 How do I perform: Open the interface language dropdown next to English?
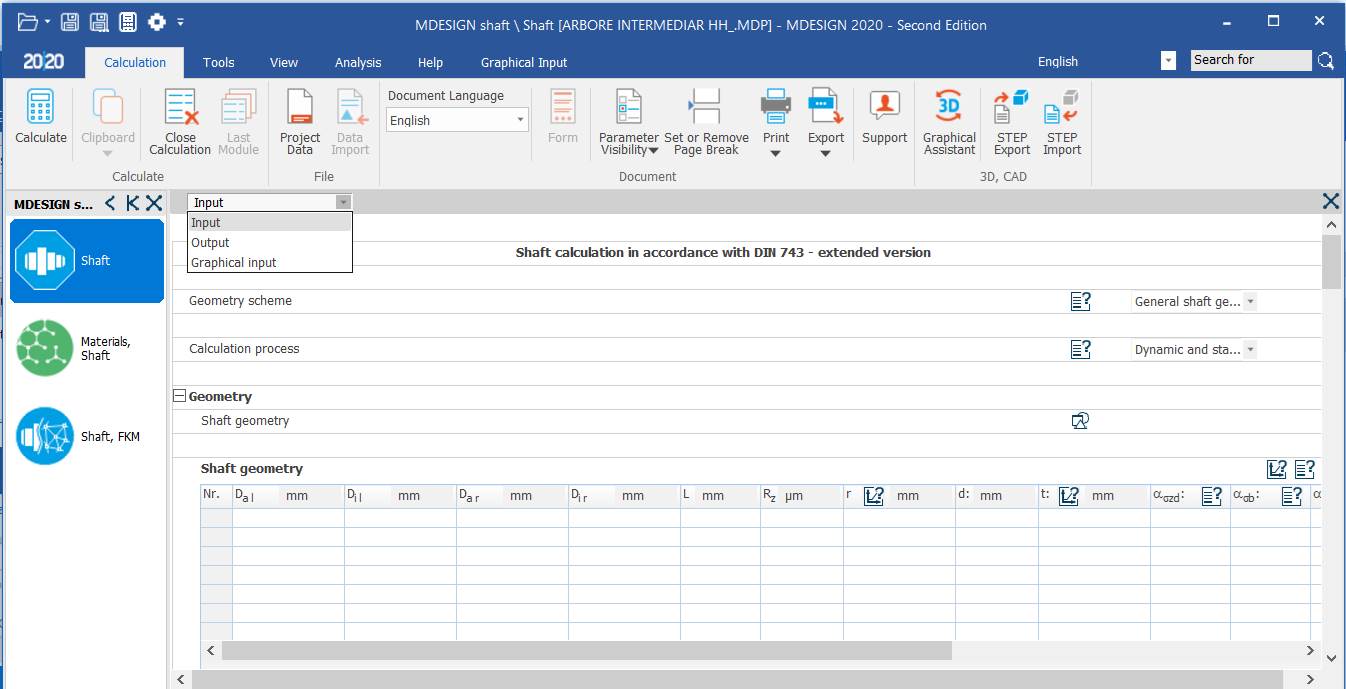point(1168,61)
